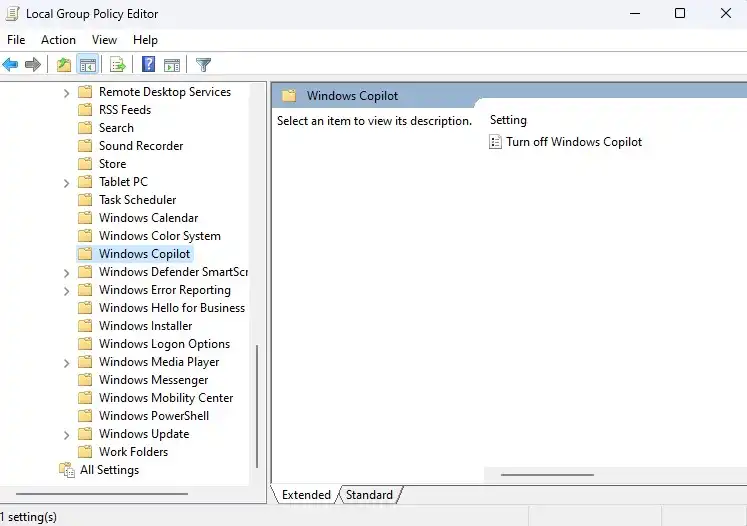Select Windows Copilot in the tree
The image size is (747, 526).
pyautogui.click(x=144, y=254)
